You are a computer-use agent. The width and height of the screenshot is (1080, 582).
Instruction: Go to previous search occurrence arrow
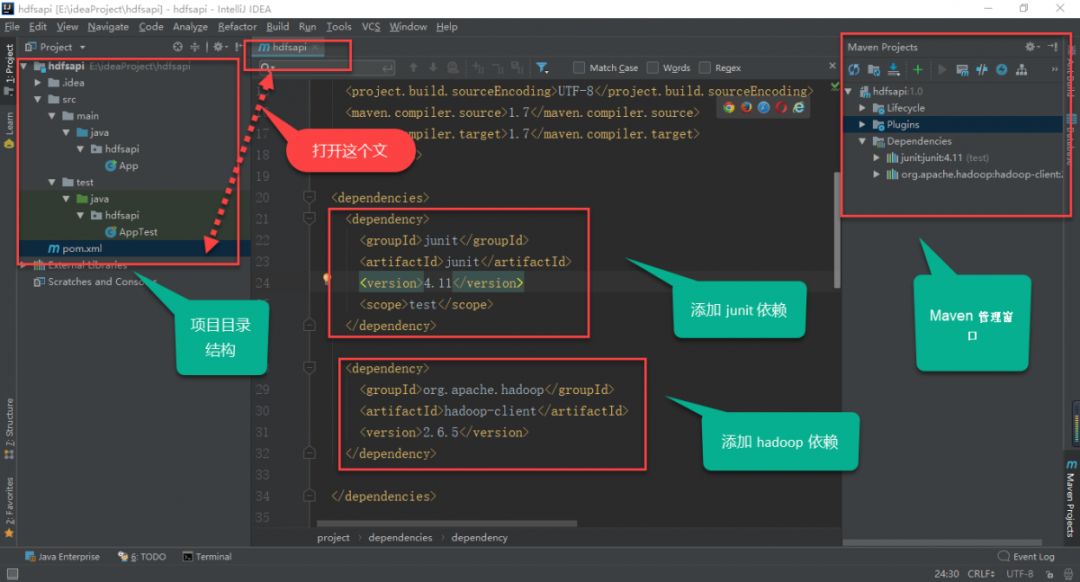click(x=413, y=67)
